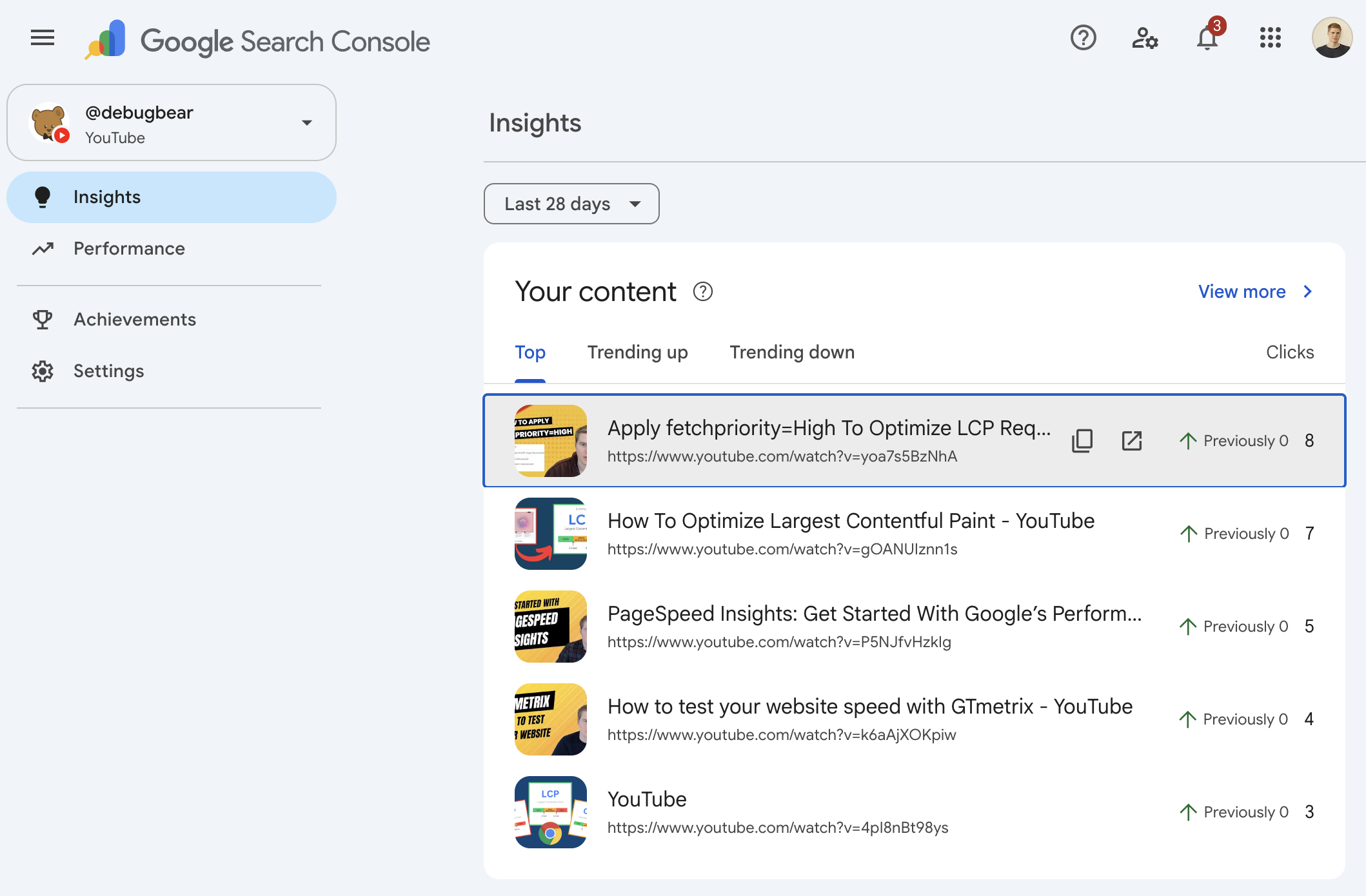Screen dimensions: 1366x896
Task: Expand the @debugbear property selector
Action: pyautogui.click(x=172, y=122)
